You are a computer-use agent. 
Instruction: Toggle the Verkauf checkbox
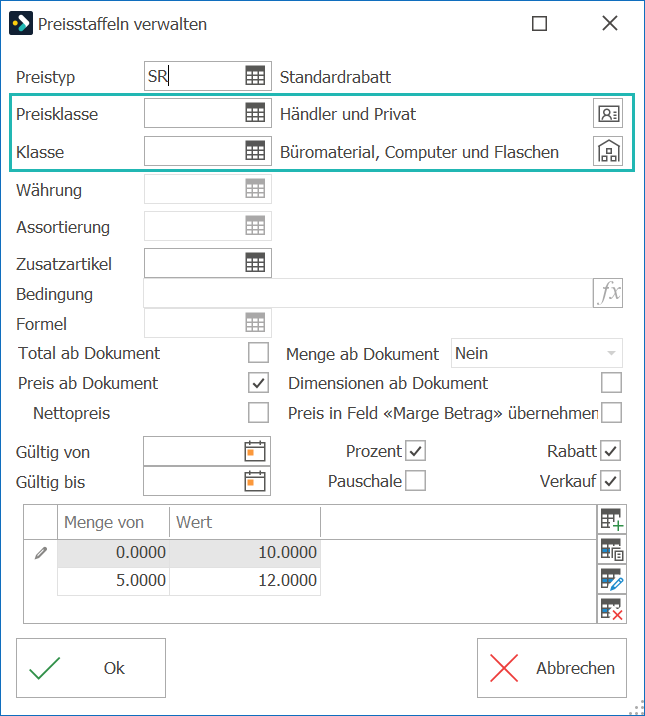610,481
